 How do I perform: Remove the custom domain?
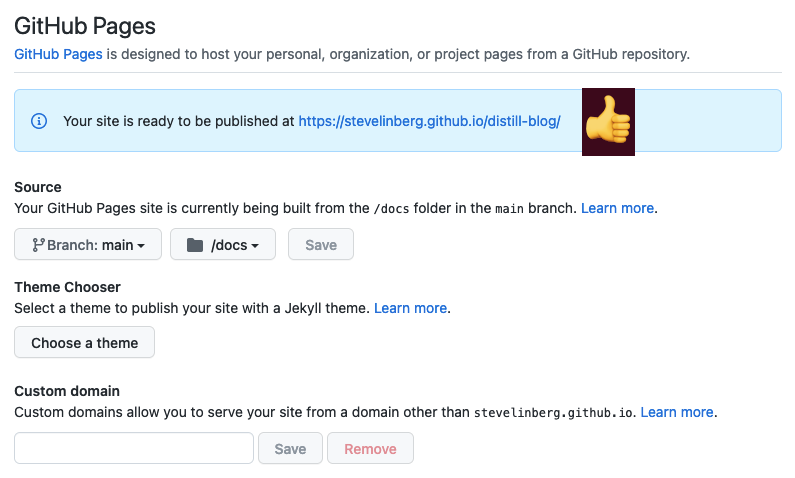click(x=371, y=448)
